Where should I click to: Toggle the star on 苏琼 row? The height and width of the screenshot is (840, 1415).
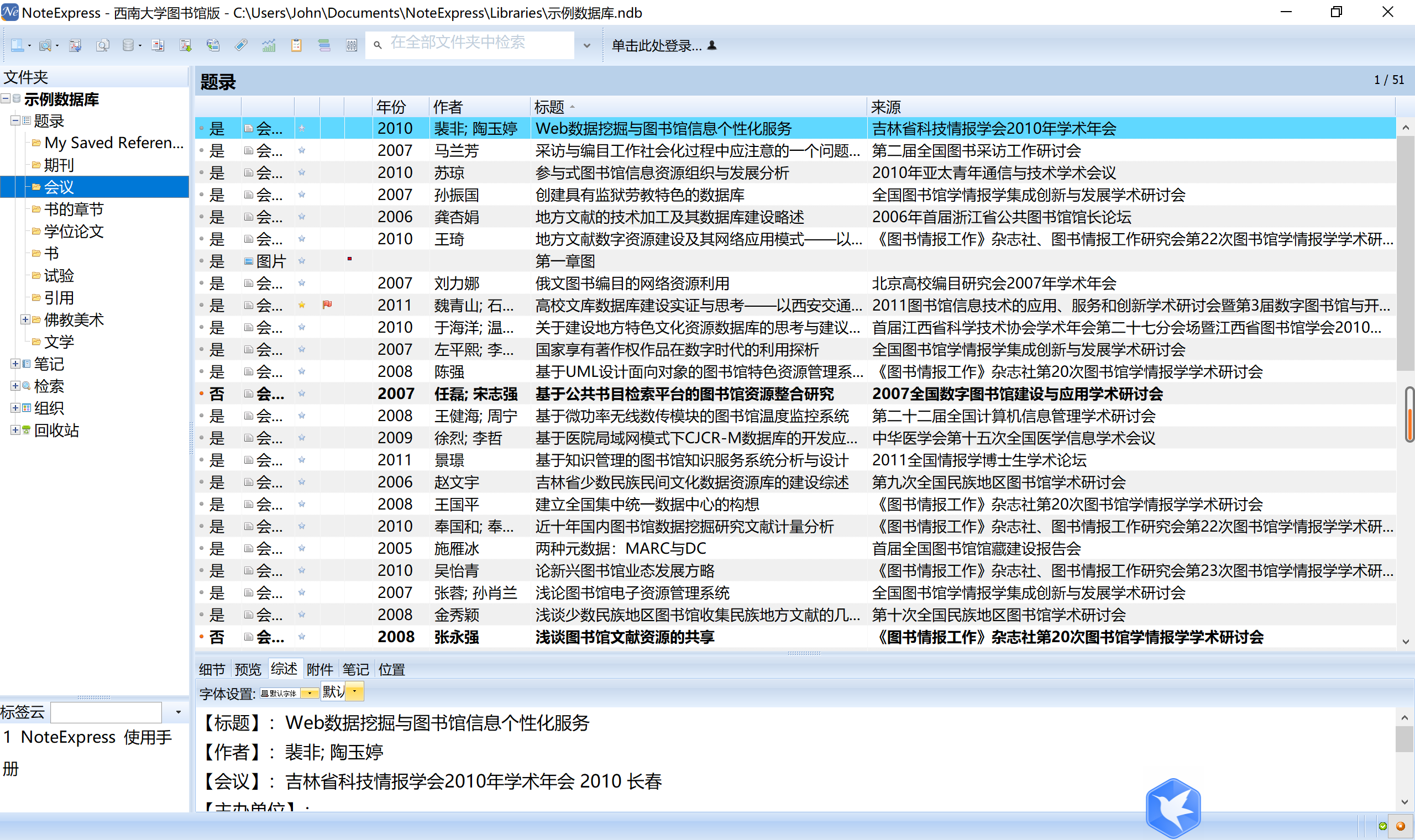click(302, 172)
